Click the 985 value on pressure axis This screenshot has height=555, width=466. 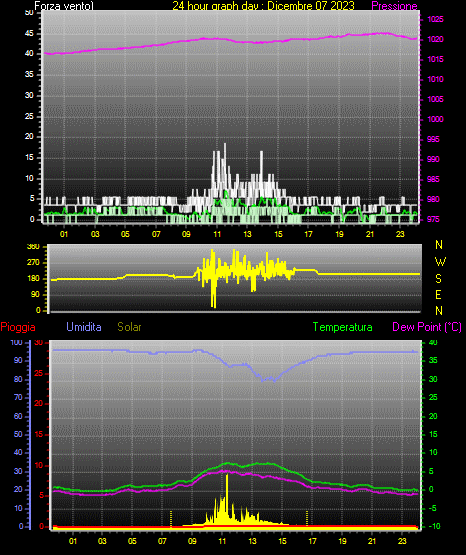coord(433,179)
